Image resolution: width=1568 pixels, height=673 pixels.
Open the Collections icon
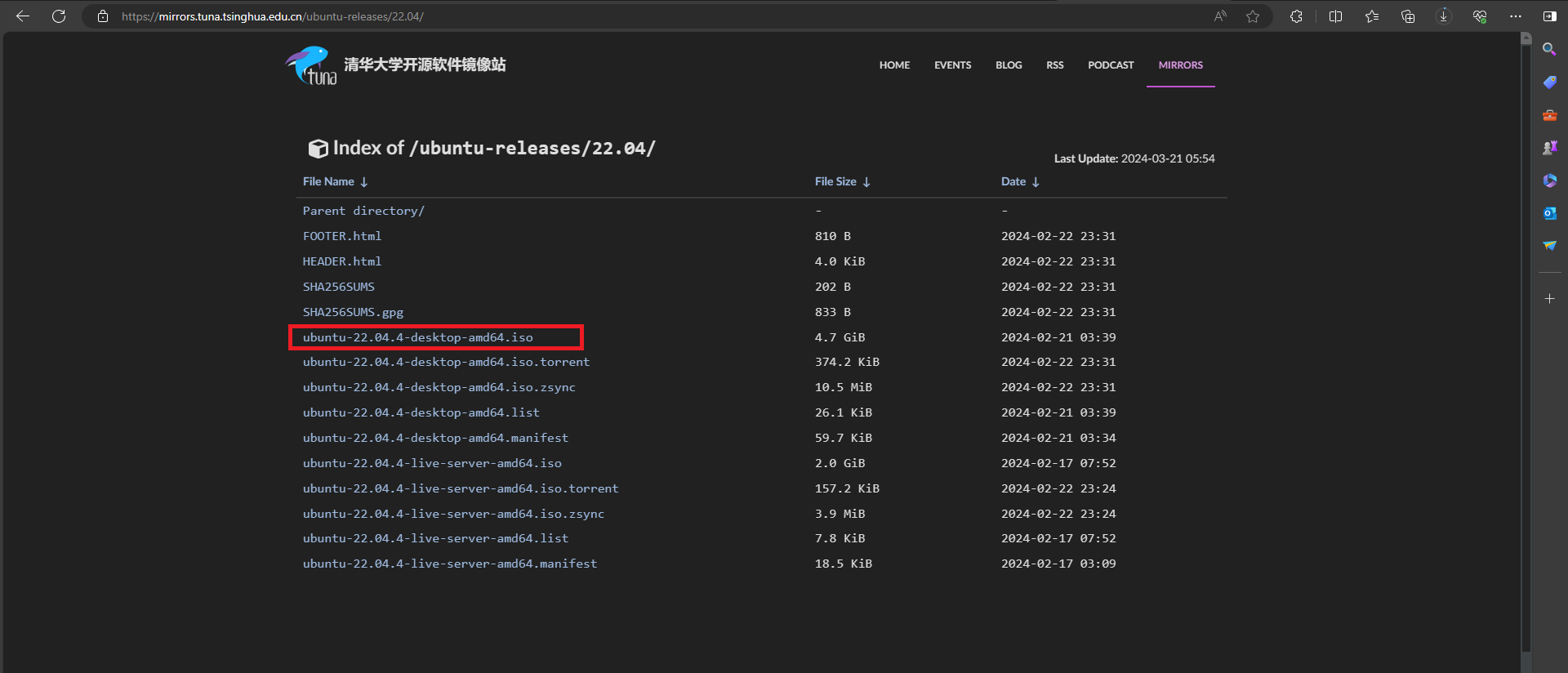[x=1408, y=16]
